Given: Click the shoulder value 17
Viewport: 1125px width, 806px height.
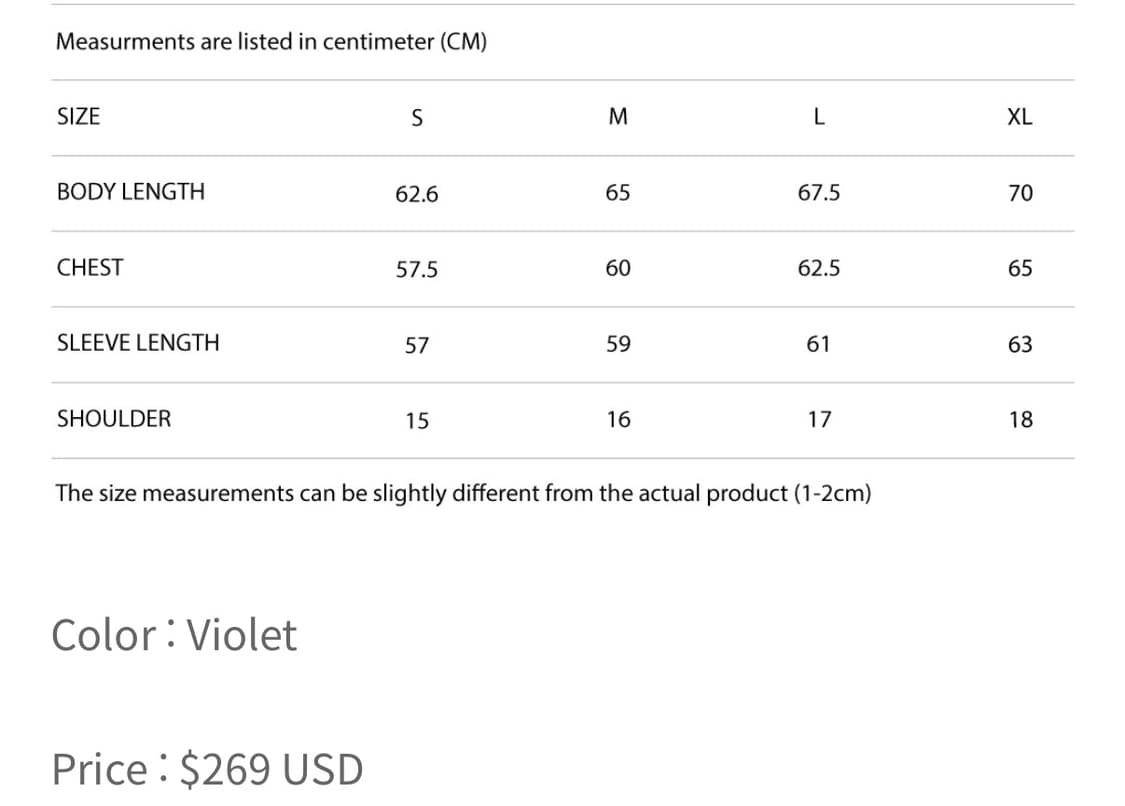Looking at the screenshot, I should (819, 420).
